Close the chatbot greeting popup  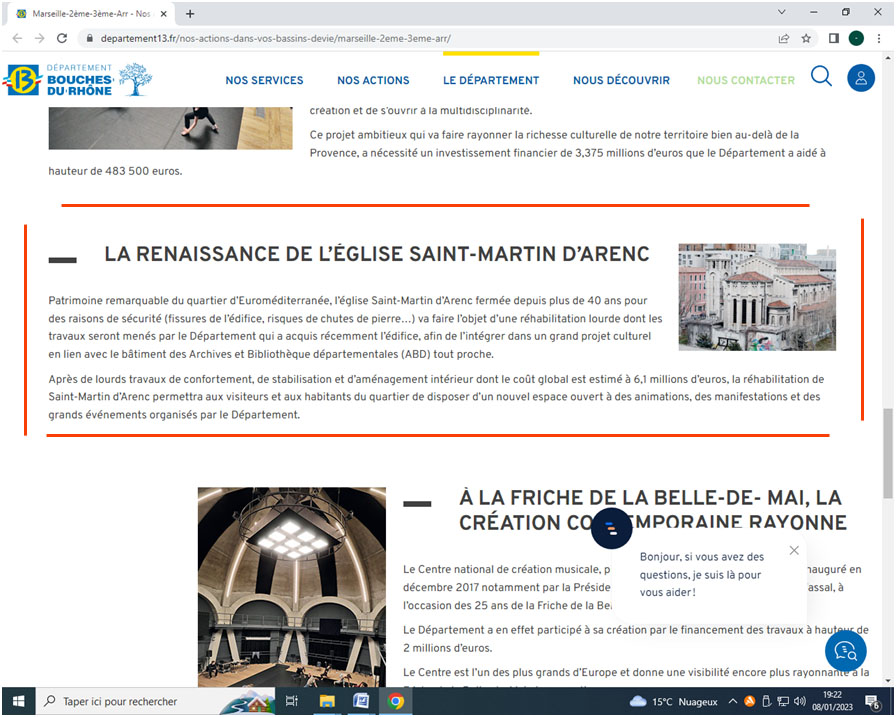[794, 550]
